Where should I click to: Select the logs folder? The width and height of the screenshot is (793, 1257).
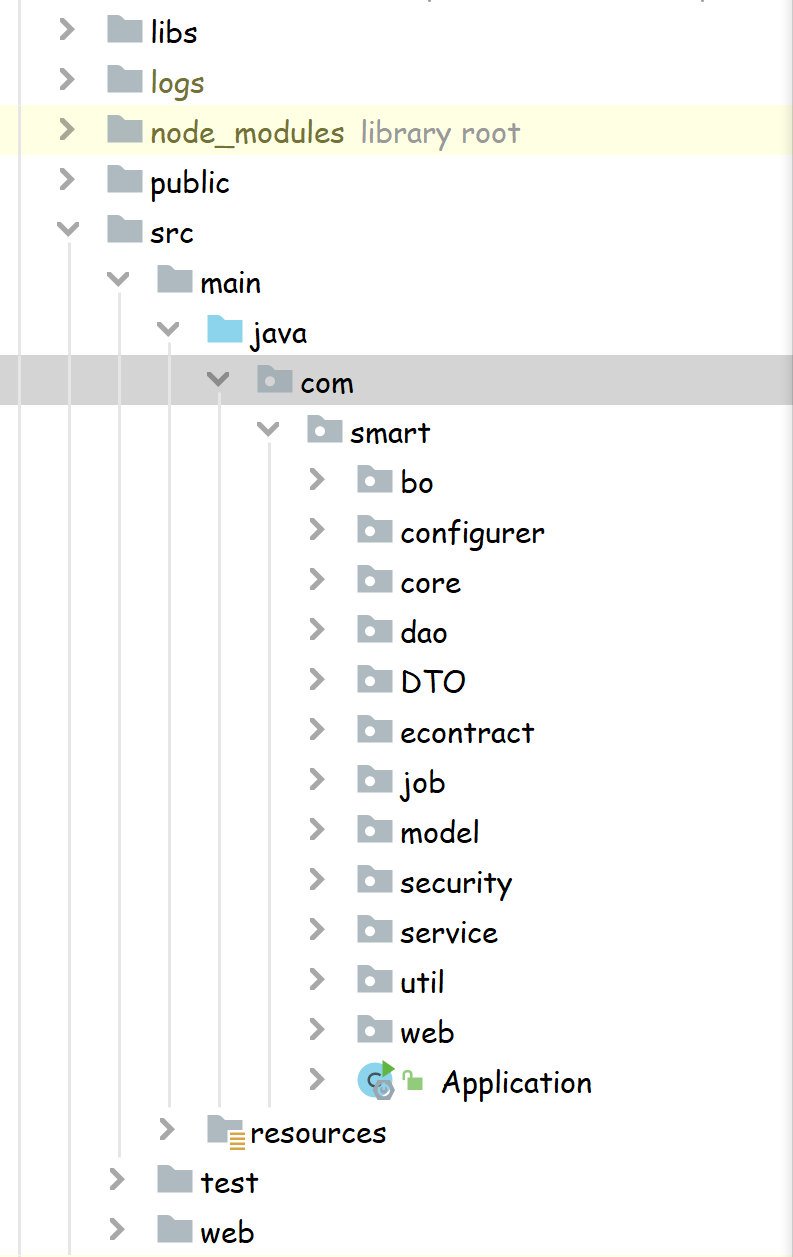(x=177, y=83)
